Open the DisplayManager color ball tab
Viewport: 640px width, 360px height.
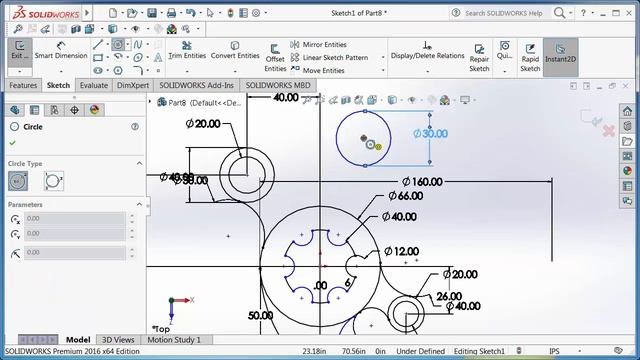tap(94, 110)
